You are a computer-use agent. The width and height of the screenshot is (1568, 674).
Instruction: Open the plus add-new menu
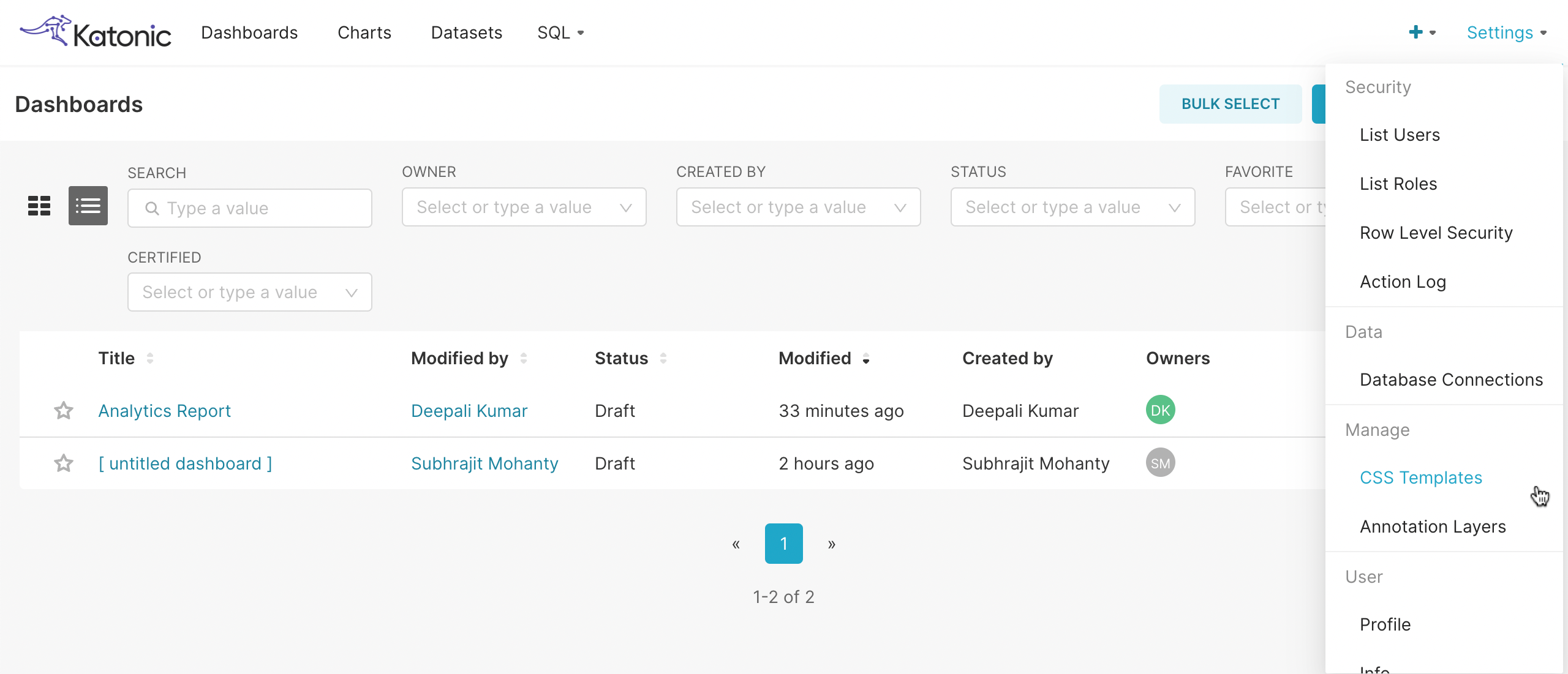(x=1422, y=32)
